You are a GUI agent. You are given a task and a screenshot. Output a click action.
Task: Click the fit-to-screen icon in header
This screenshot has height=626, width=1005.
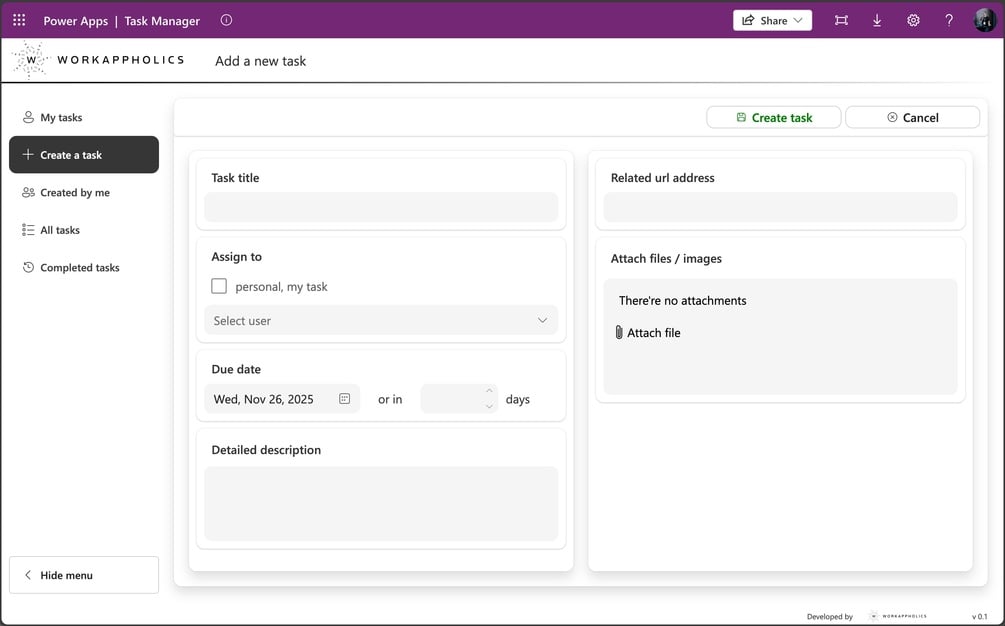point(841,20)
